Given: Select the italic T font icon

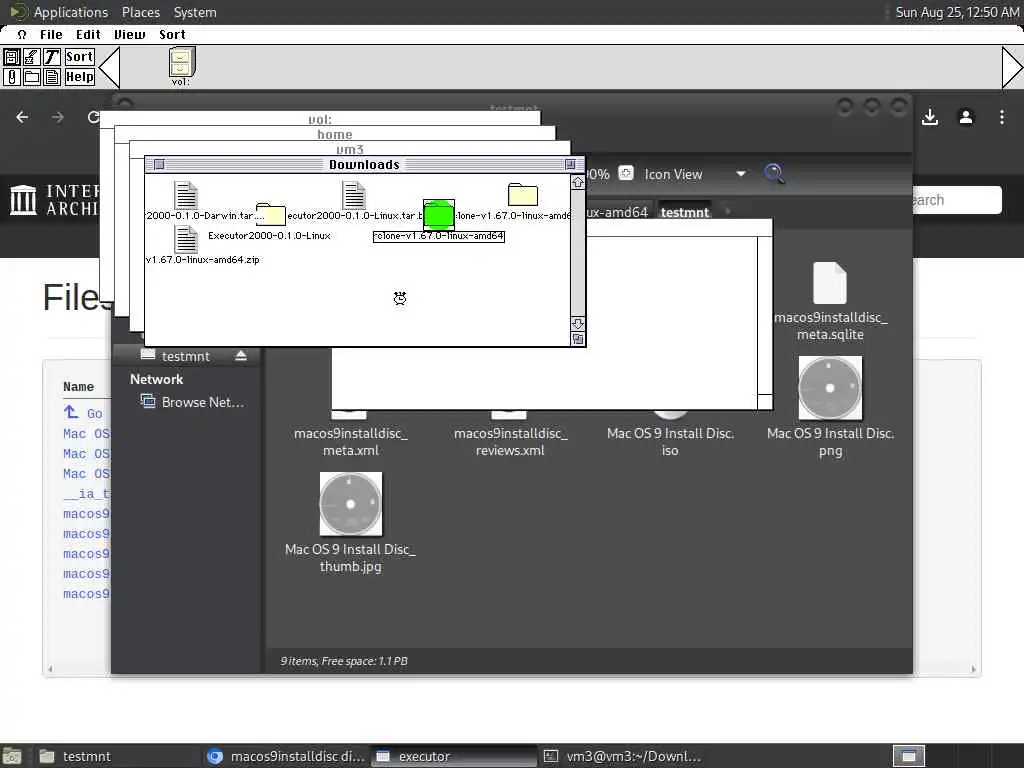Looking at the screenshot, I should click(52, 57).
